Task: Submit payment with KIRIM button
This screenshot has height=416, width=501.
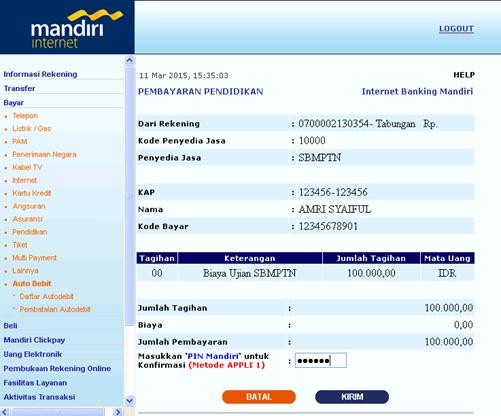Action: [x=352, y=397]
